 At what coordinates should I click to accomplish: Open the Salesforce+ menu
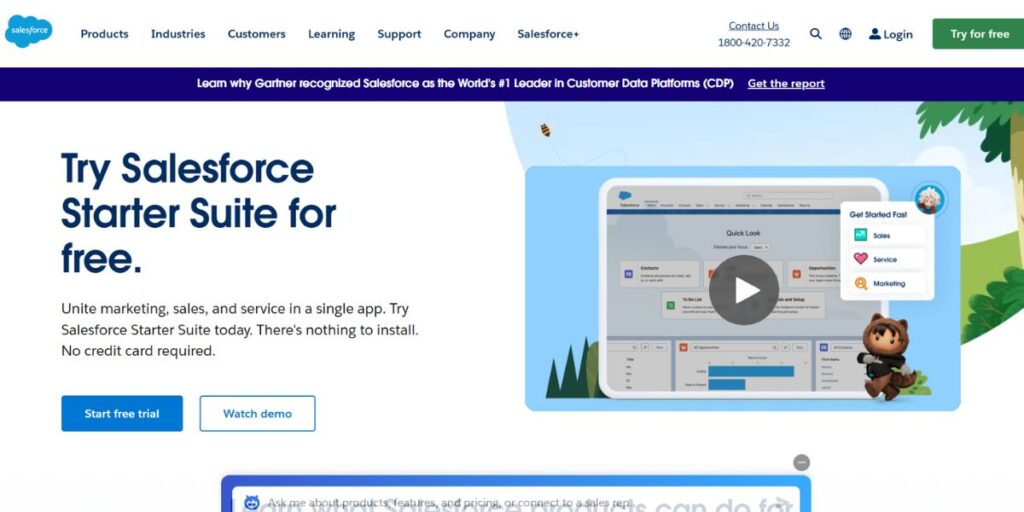548,34
